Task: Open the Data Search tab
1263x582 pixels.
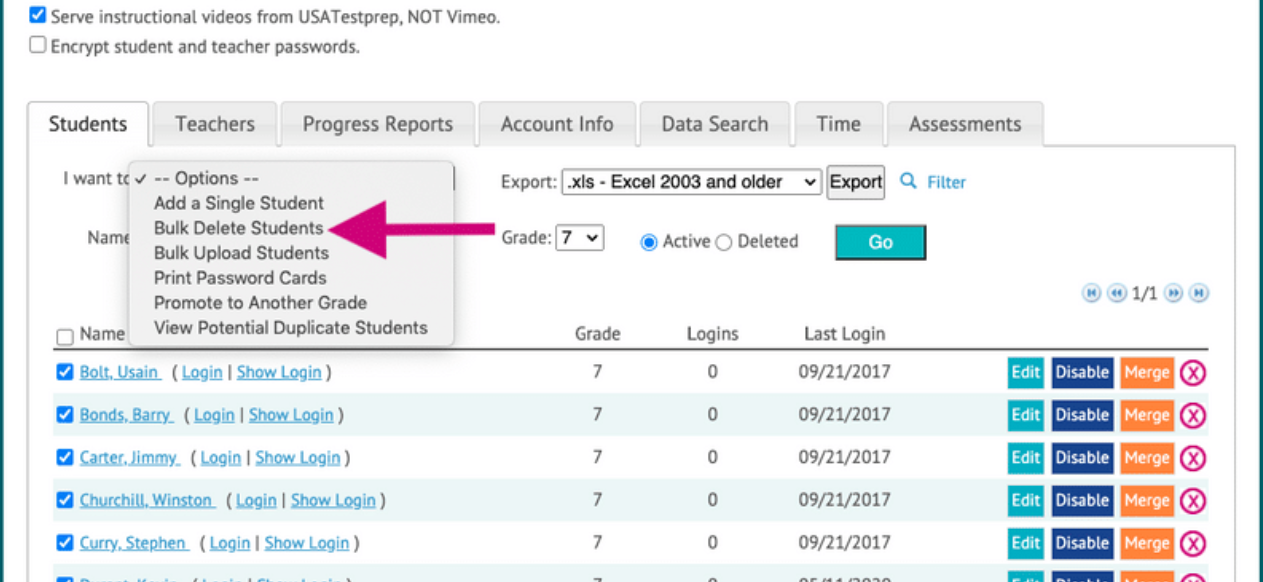Action: tap(715, 124)
